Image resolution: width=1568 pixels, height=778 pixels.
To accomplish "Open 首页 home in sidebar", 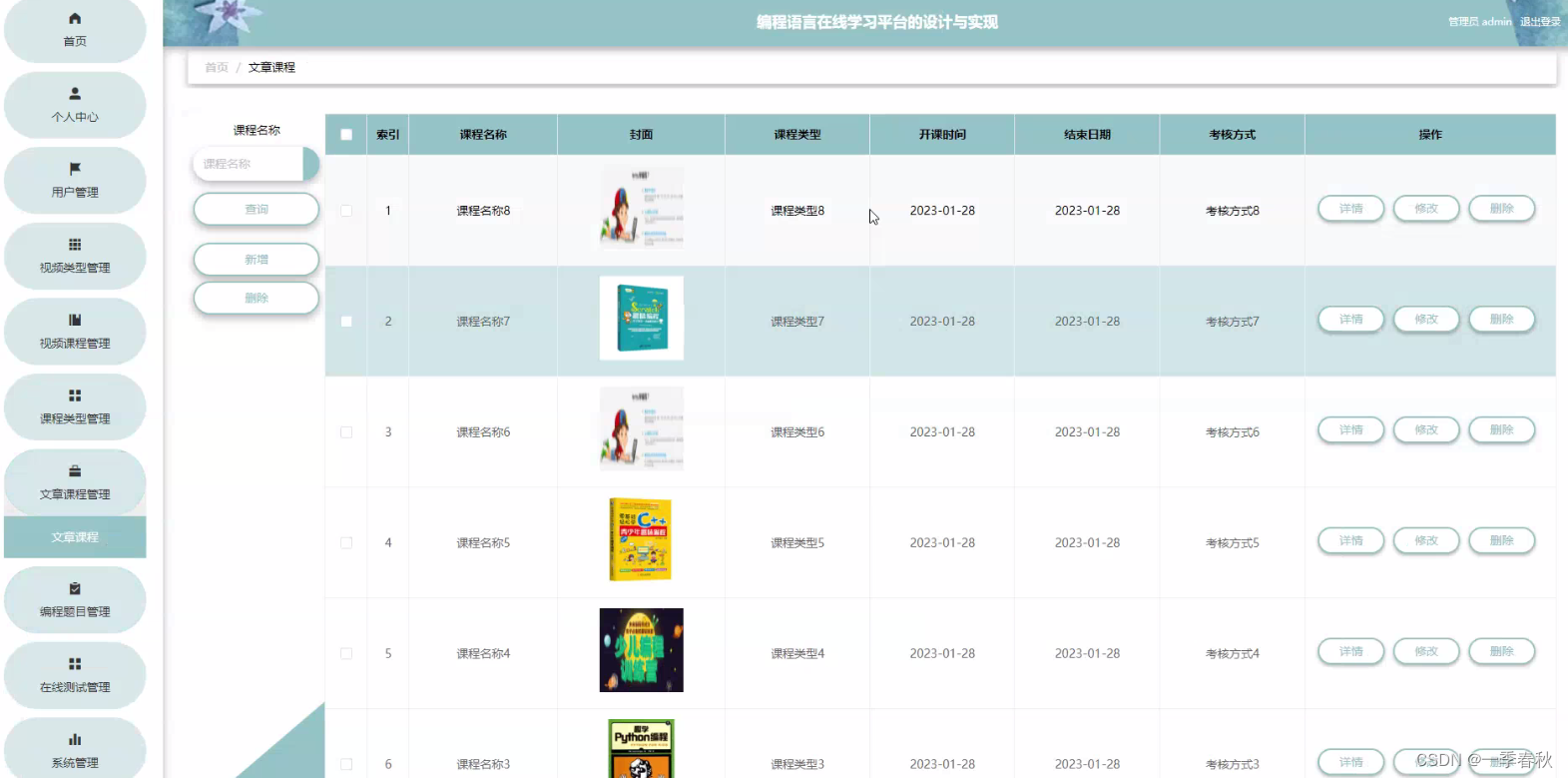I will (75, 30).
